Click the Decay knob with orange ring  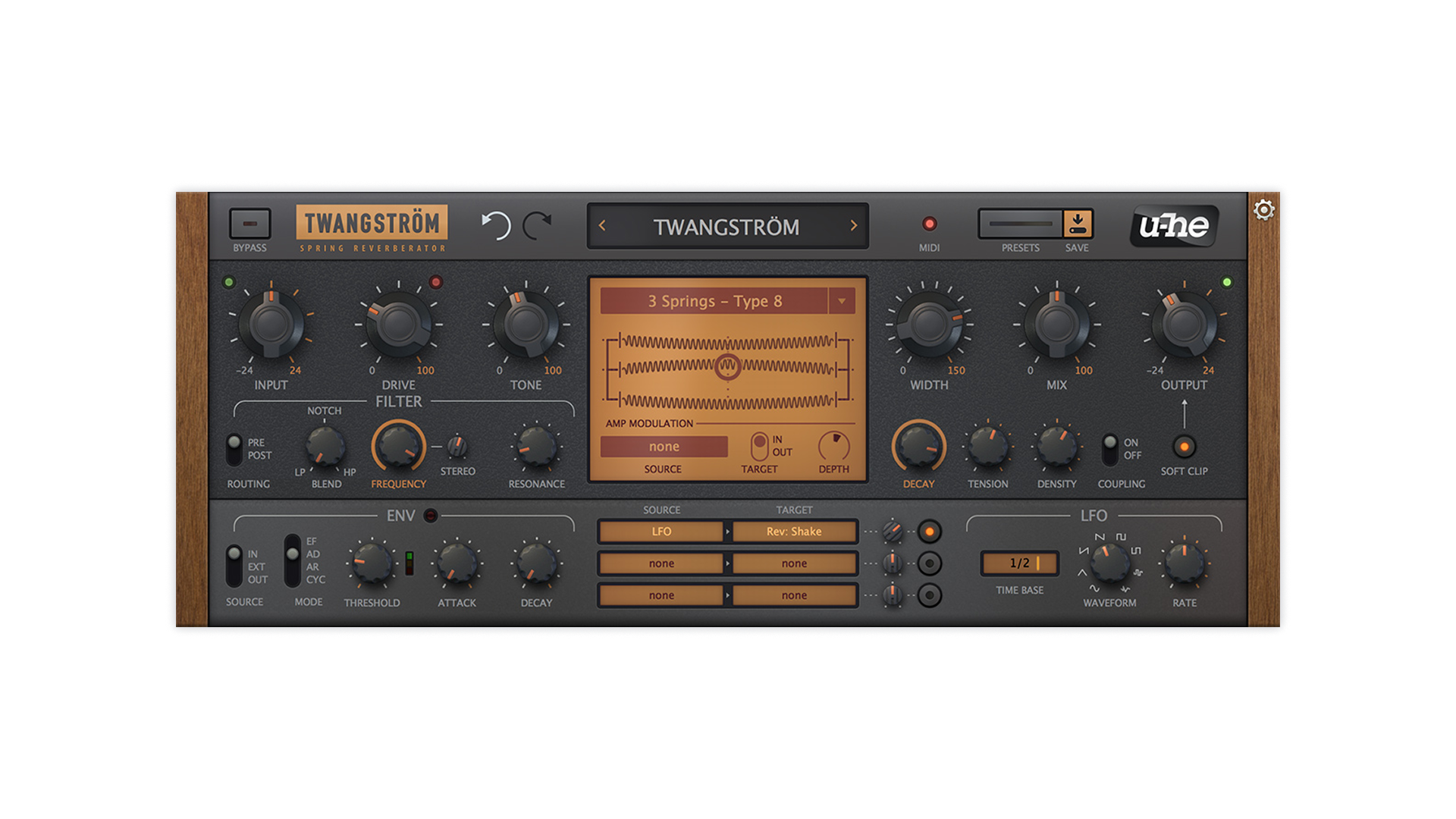click(x=918, y=446)
